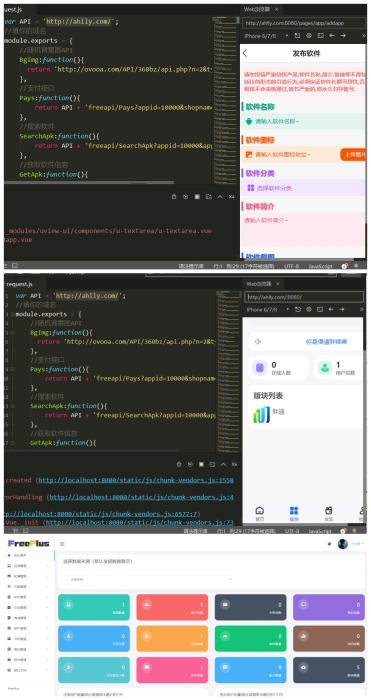Click the JavaScript language indicator in the top status bar
Viewport: 371px width, 700px height.
coord(320,266)
